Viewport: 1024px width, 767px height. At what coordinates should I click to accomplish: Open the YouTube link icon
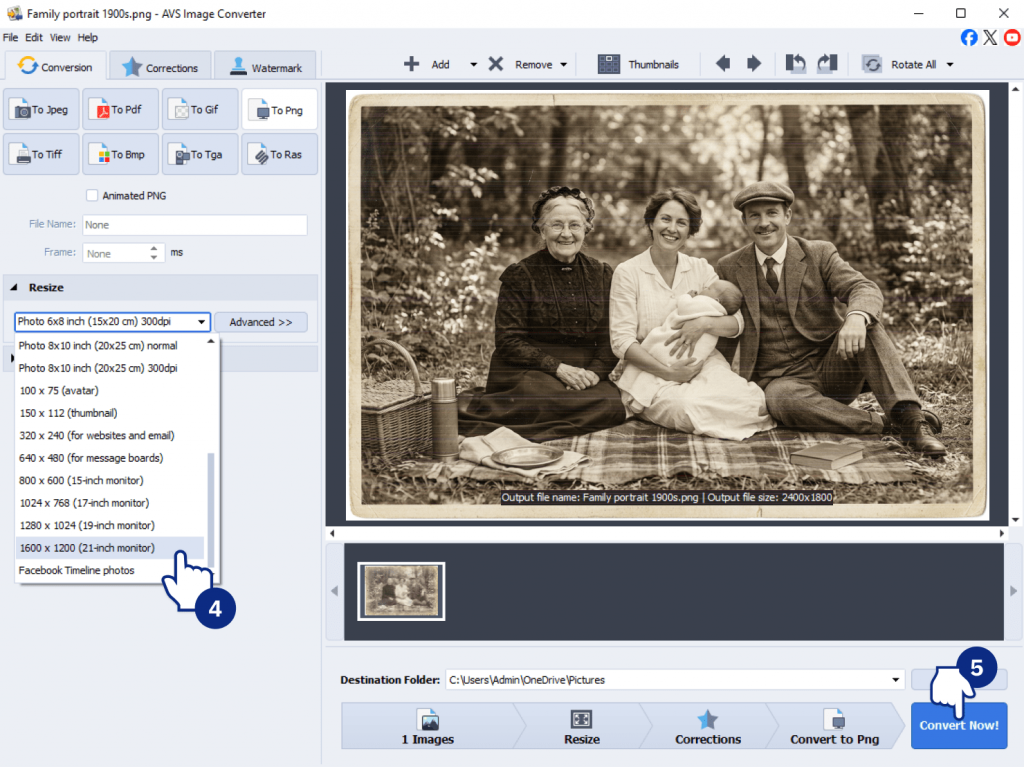(x=1012, y=38)
